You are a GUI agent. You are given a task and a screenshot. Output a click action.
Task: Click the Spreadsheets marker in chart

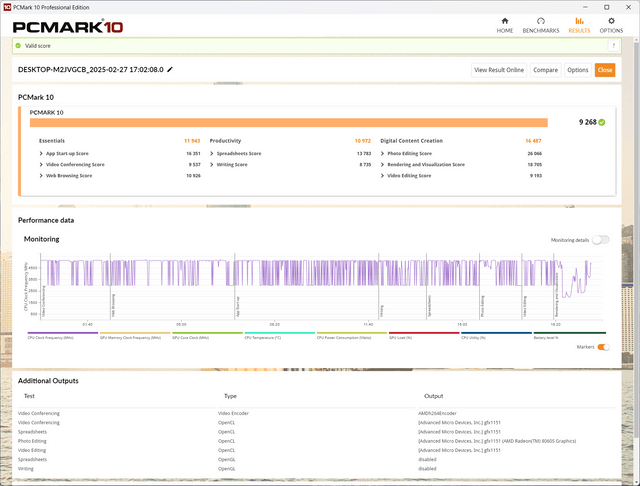[429, 306]
